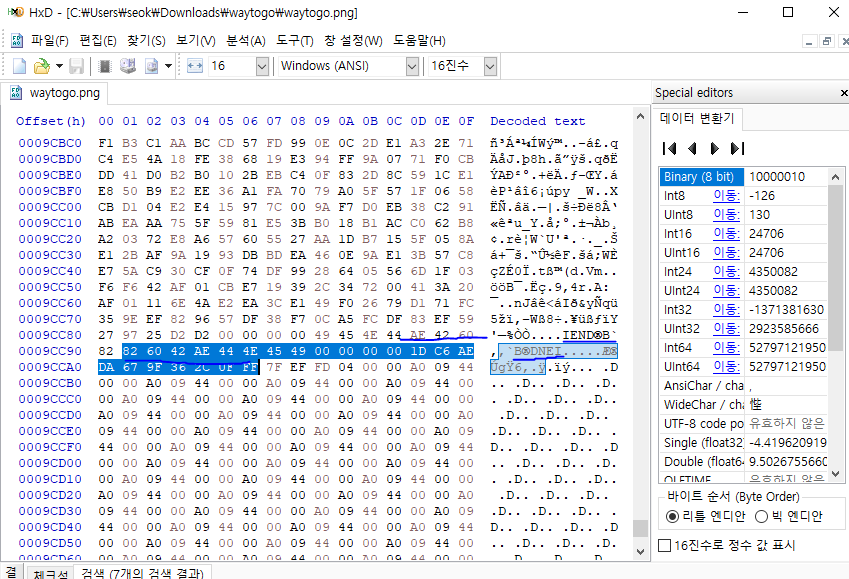
Task: Click data inspector scroll down arrow
Action: tap(835, 474)
